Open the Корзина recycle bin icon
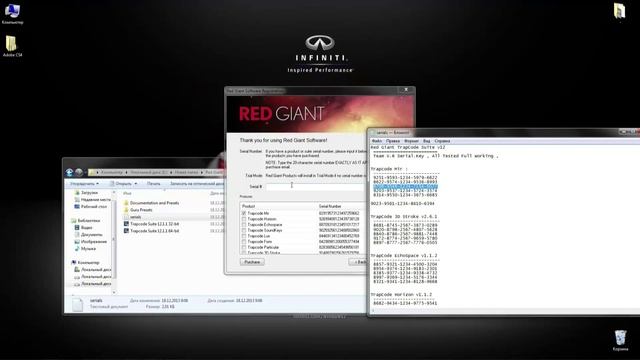The width and height of the screenshot is (640, 360). point(620,340)
